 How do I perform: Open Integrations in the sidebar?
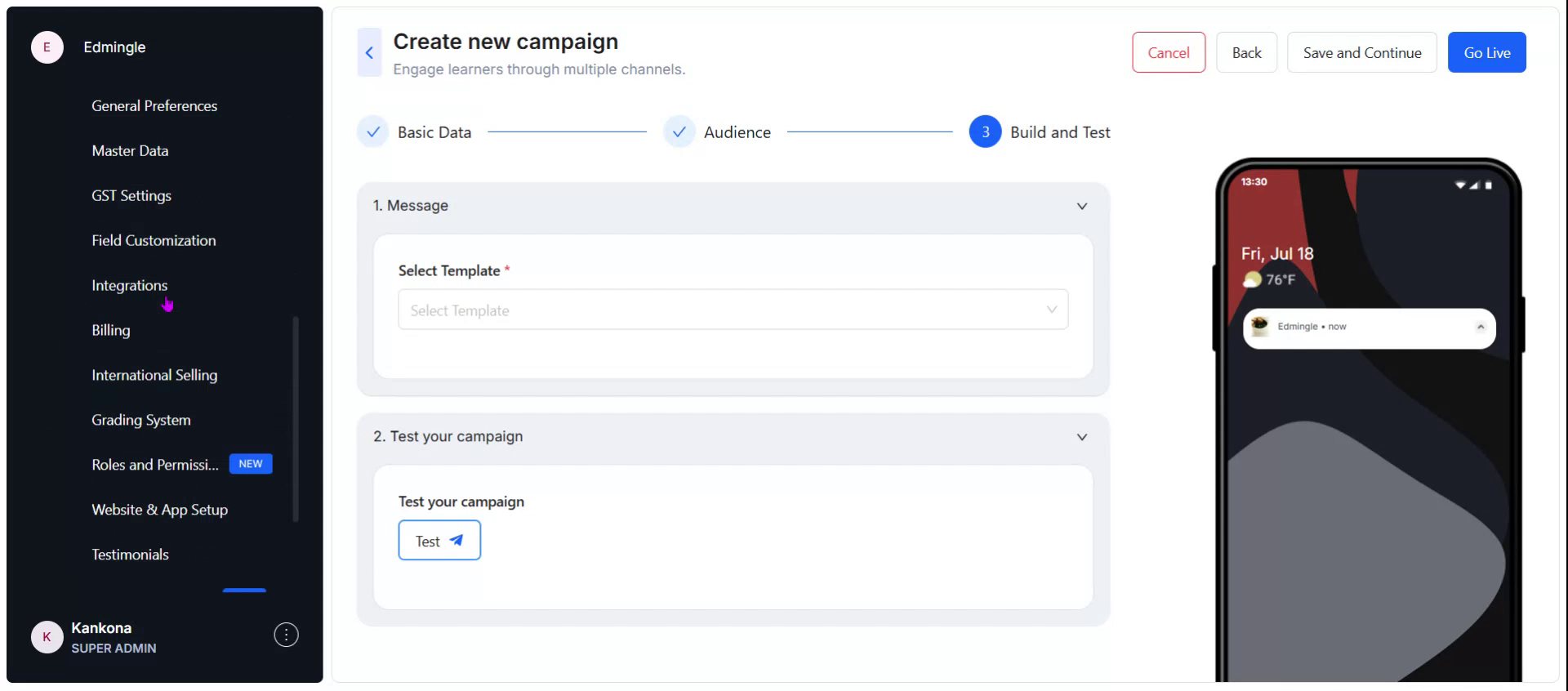129,286
